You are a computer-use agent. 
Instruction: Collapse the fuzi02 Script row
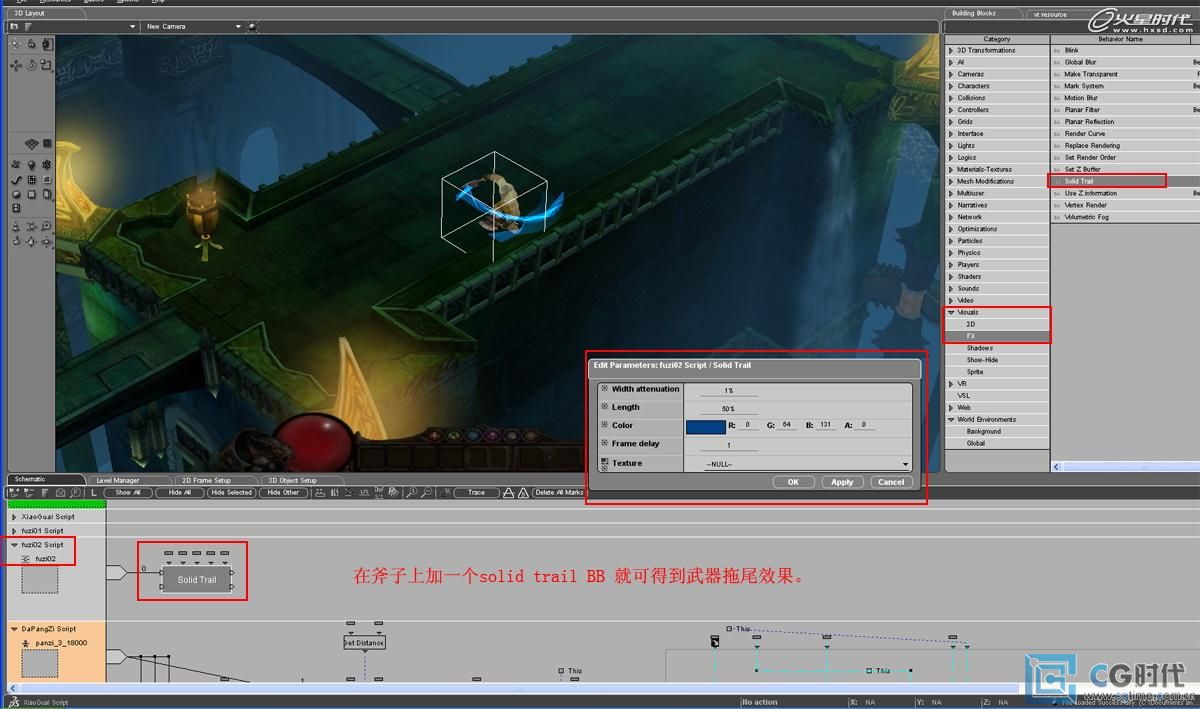pos(14,545)
